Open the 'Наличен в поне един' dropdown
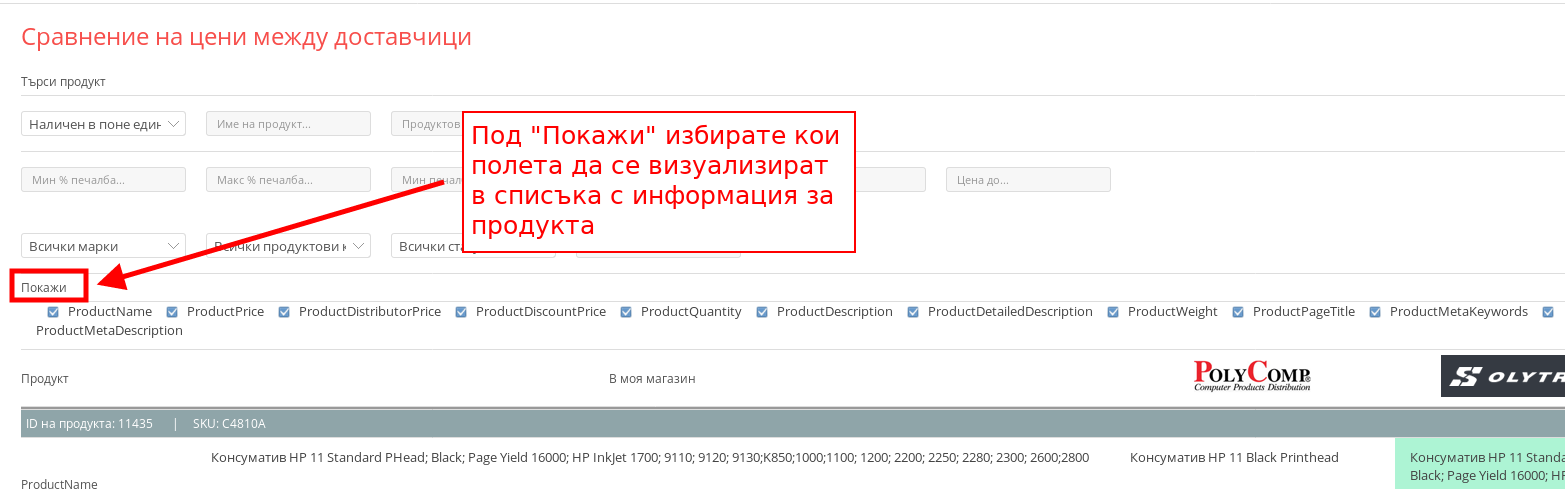 (x=103, y=123)
